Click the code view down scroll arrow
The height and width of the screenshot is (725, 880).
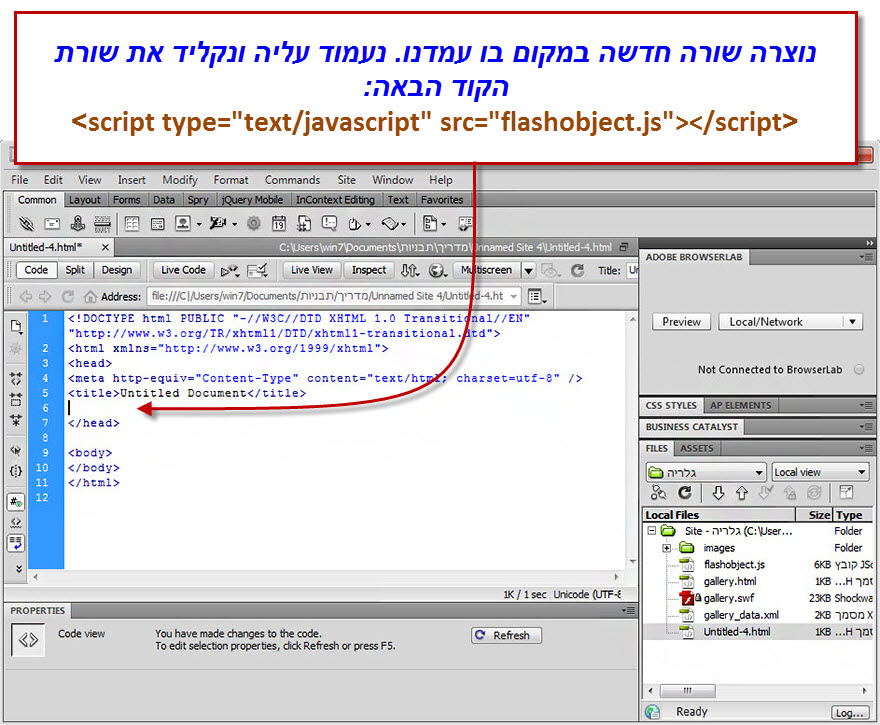(632, 562)
